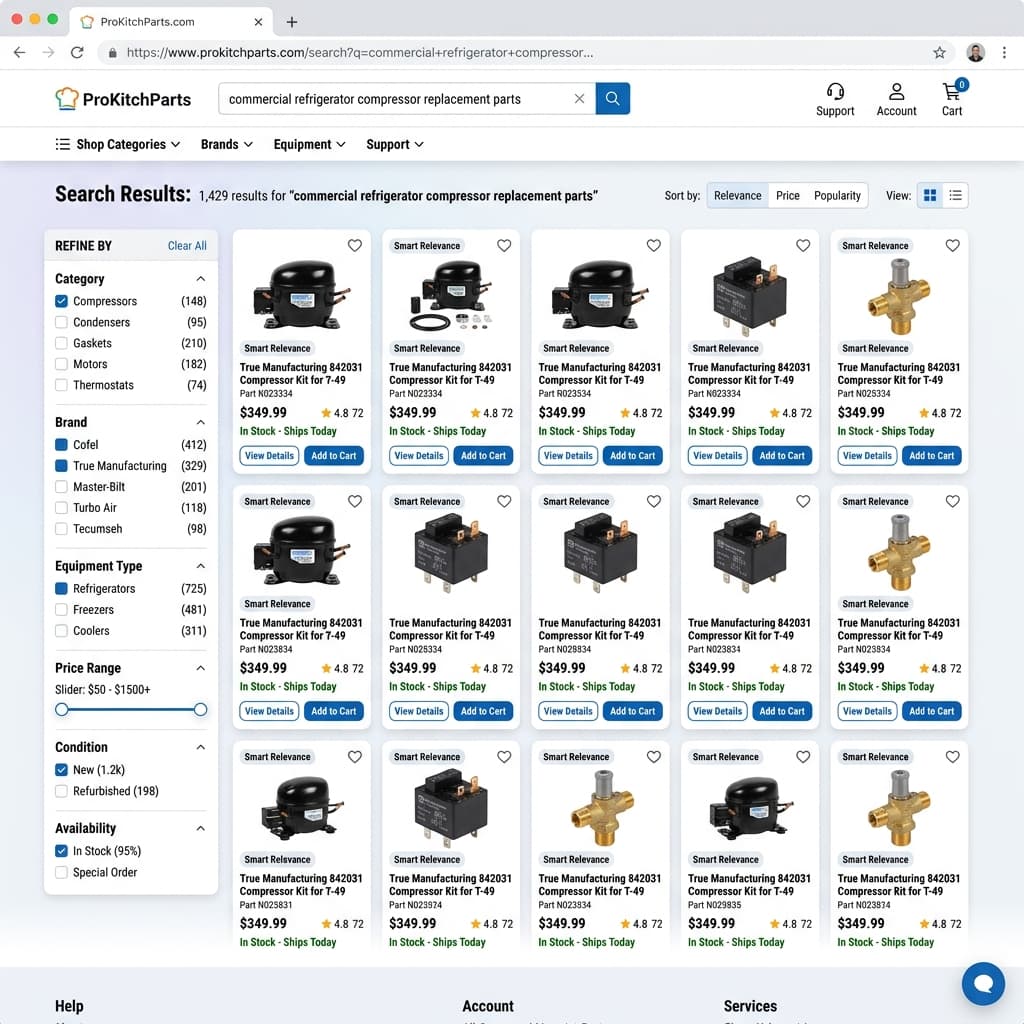Open Shop Categories dropdown menu
The image size is (1024, 1024).
[x=118, y=144]
